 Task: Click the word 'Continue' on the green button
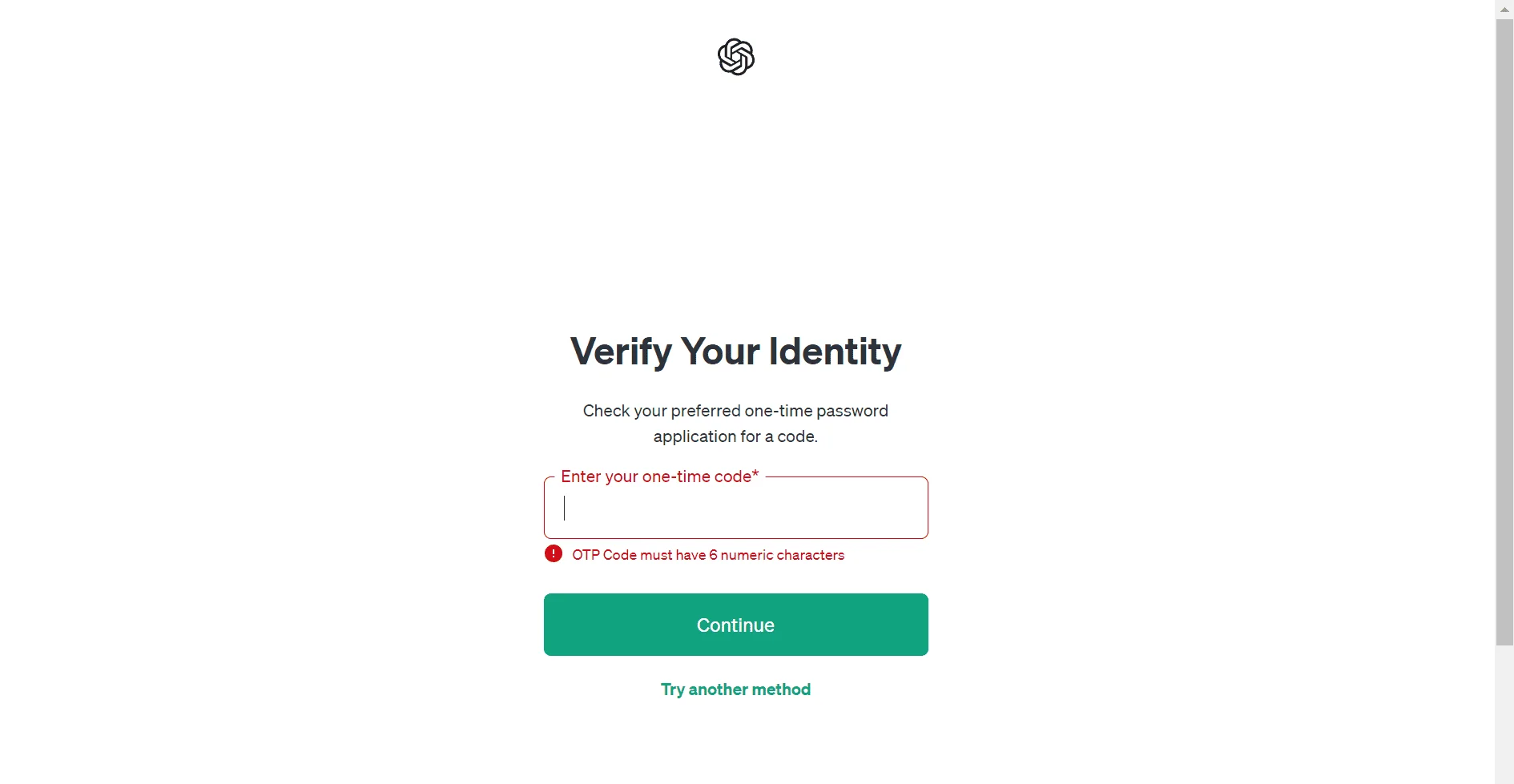tap(735, 625)
